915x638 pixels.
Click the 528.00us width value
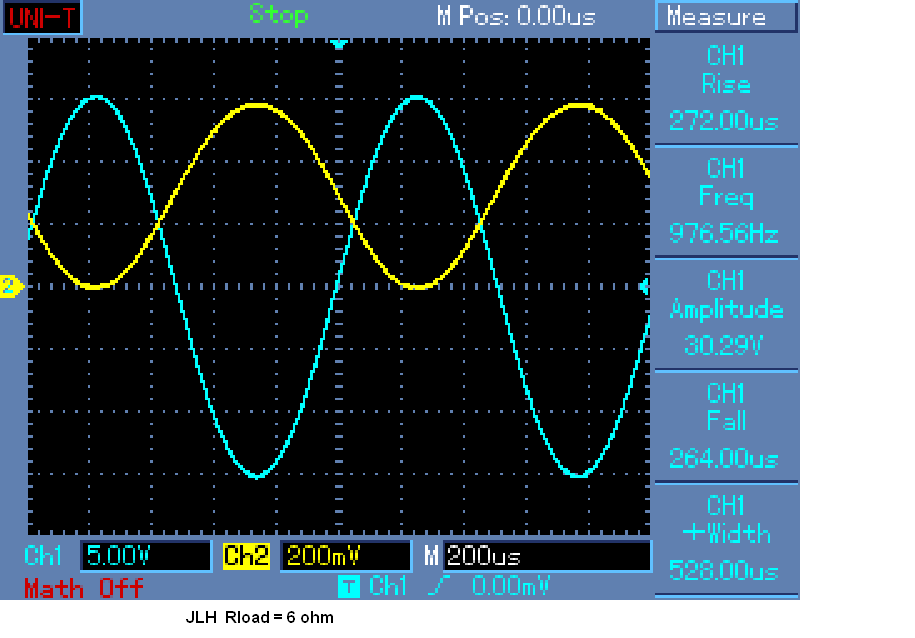(724, 570)
